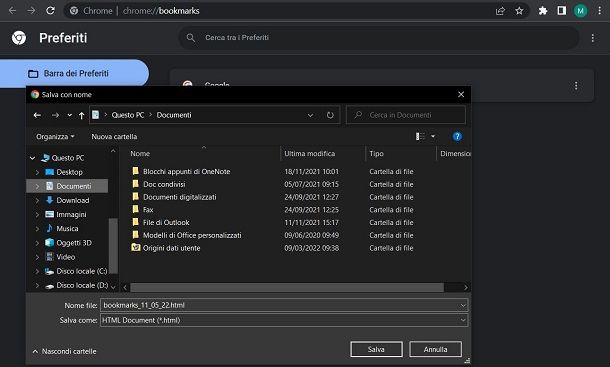610x367 pixels.
Task: Go forward in the save dialog
Action: point(55,115)
